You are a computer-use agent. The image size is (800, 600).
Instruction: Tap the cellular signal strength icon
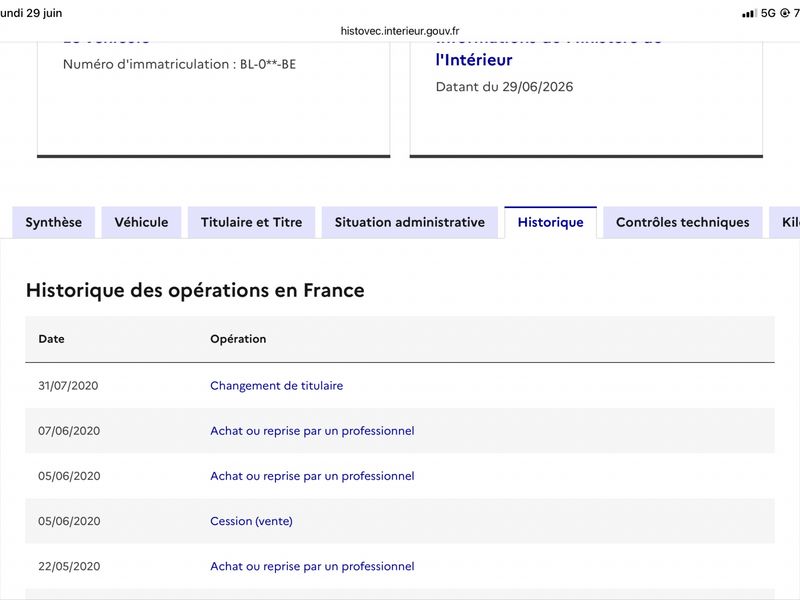point(749,13)
